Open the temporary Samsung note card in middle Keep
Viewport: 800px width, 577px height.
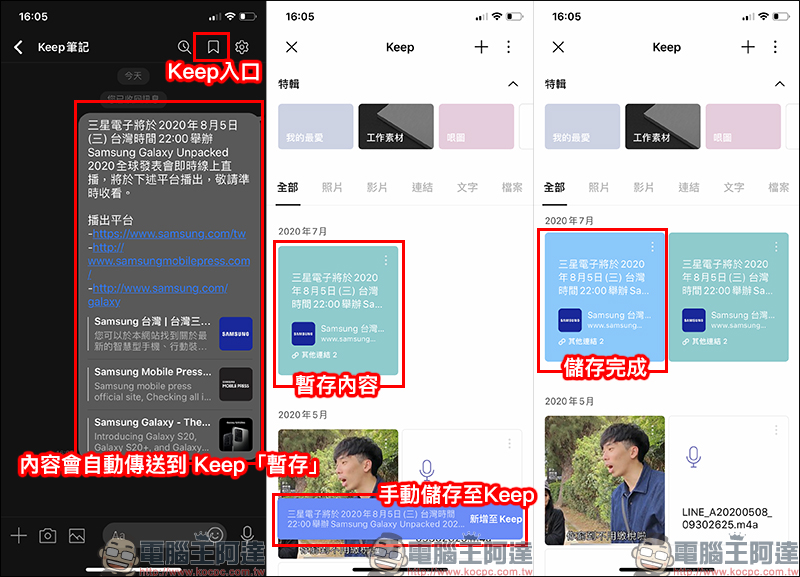pos(338,310)
